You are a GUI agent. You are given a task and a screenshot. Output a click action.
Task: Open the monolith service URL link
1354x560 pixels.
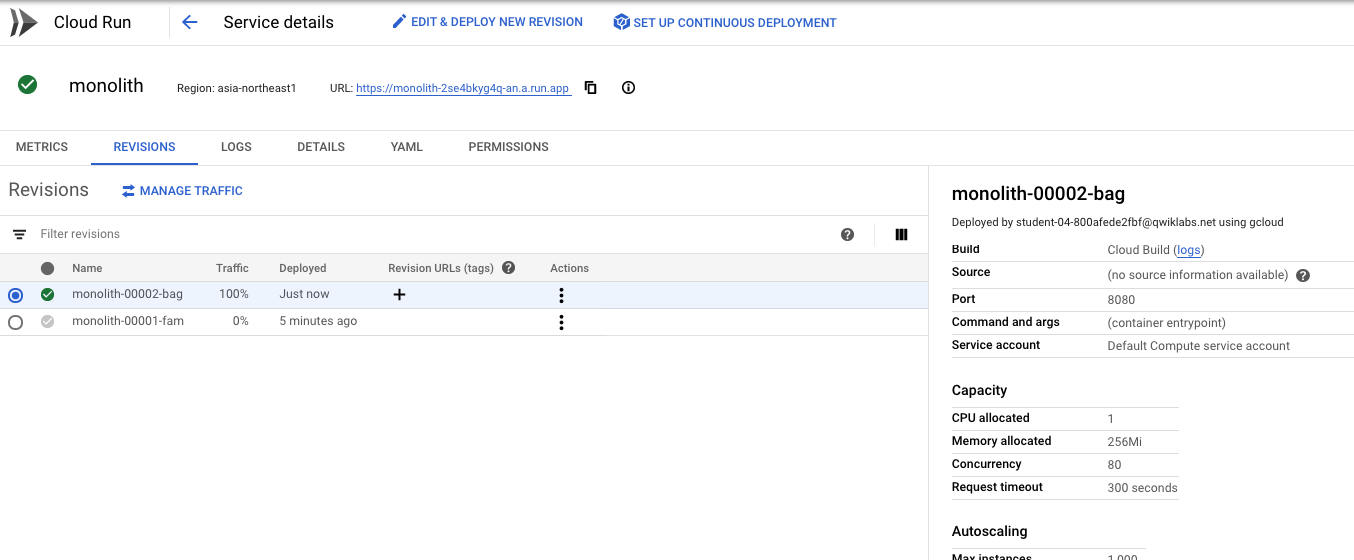[463, 88]
